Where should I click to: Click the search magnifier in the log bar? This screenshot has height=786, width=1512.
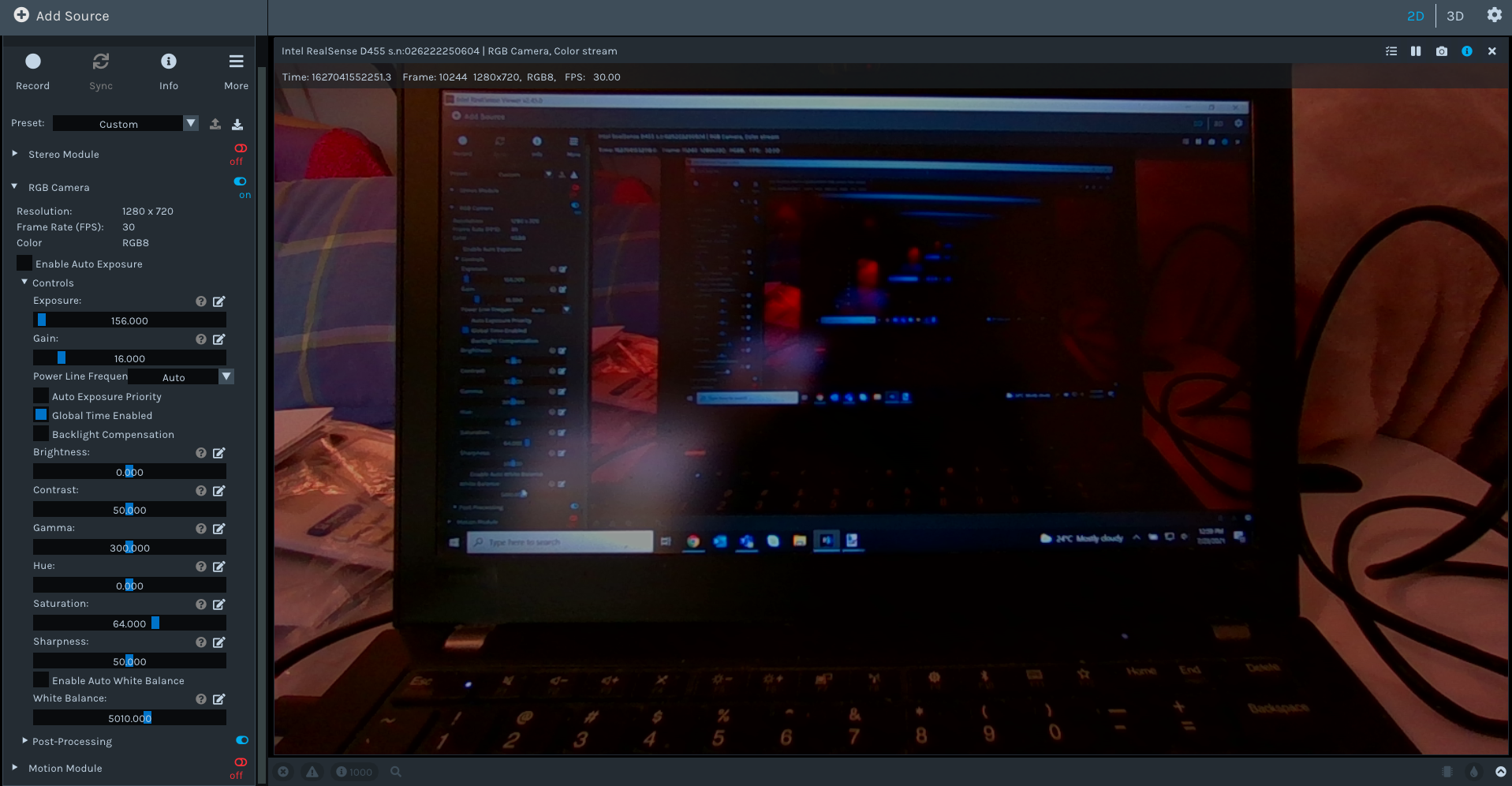[x=395, y=772]
